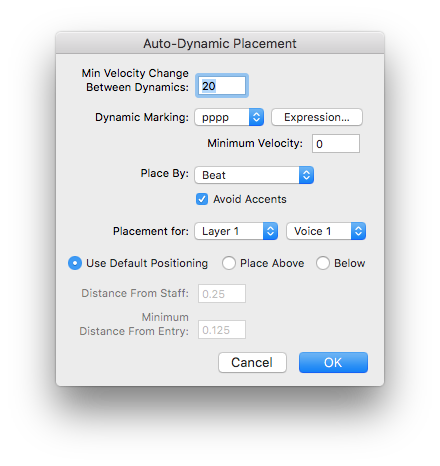Image resolution: width=440 pixels, height=466 pixels.
Task: Click the Distance From Staff field
Action: click(222, 294)
